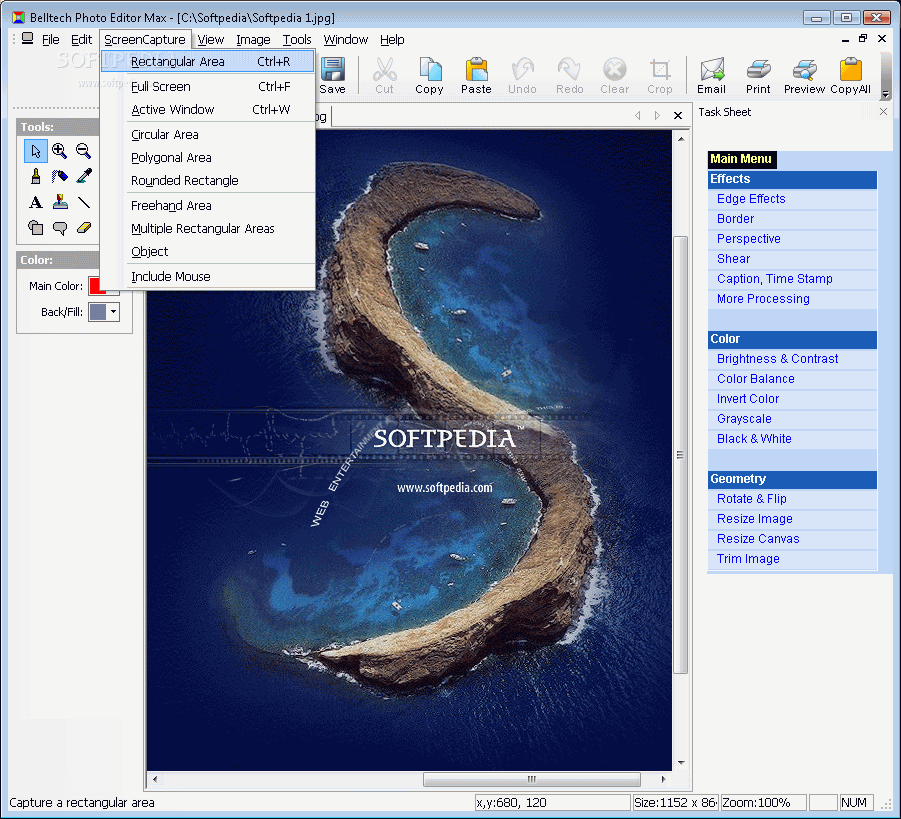This screenshot has height=819, width=901.
Task: Open the View menu
Action: pos(211,40)
